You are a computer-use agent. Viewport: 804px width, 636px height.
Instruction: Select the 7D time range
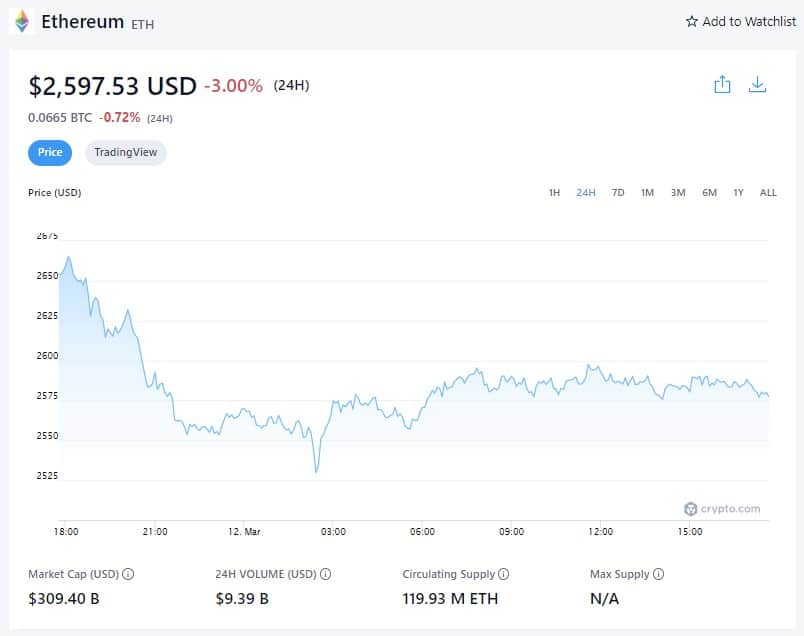click(618, 193)
